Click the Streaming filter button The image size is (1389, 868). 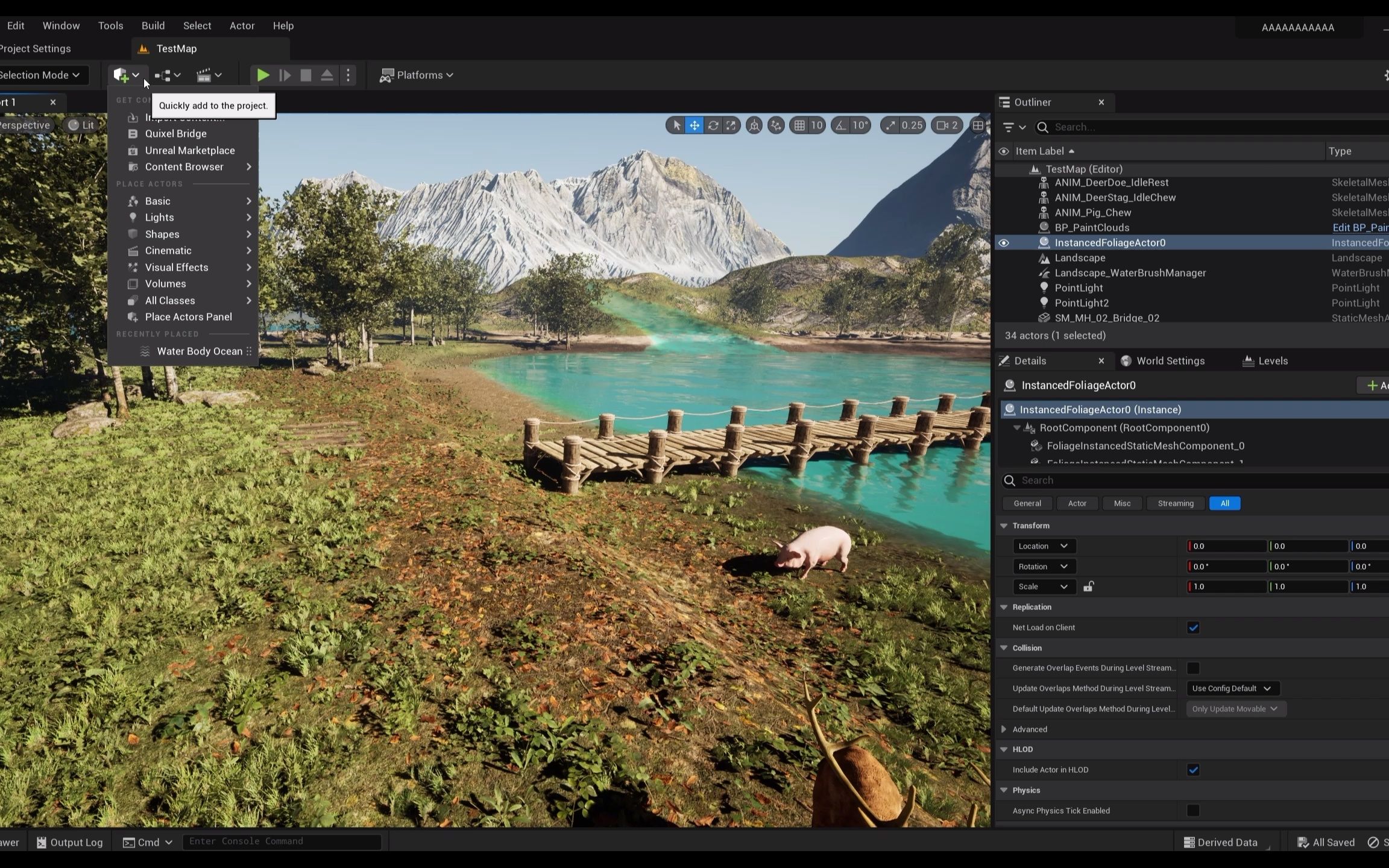click(1175, 503)
